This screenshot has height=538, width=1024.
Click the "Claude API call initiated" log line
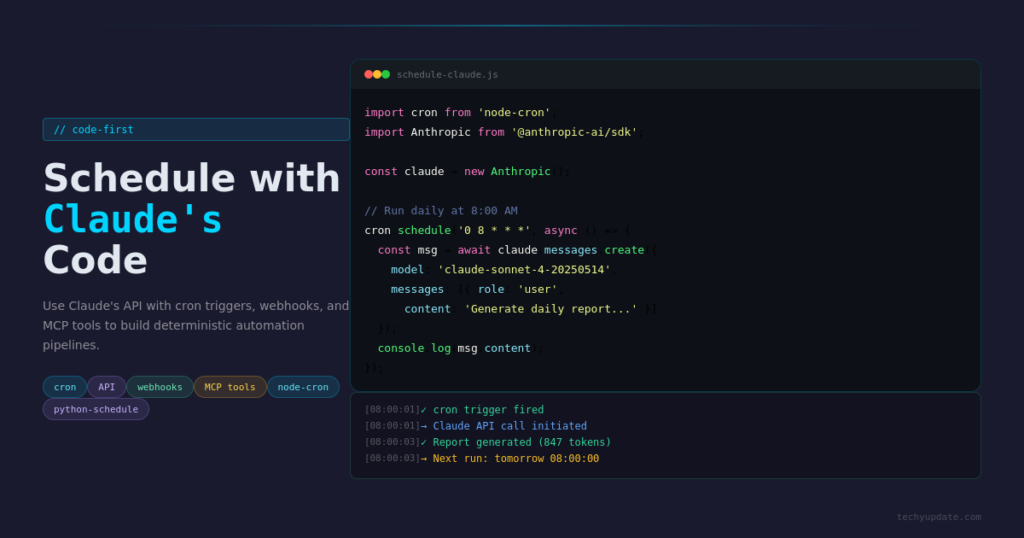[475, 426]
